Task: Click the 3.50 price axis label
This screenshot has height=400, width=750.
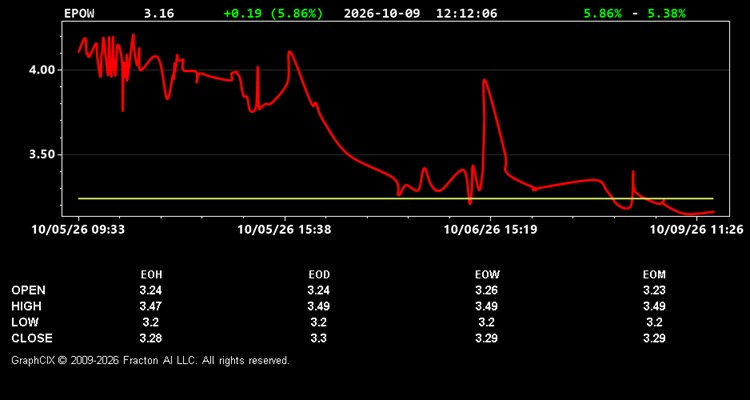Action: coord(43,155)
